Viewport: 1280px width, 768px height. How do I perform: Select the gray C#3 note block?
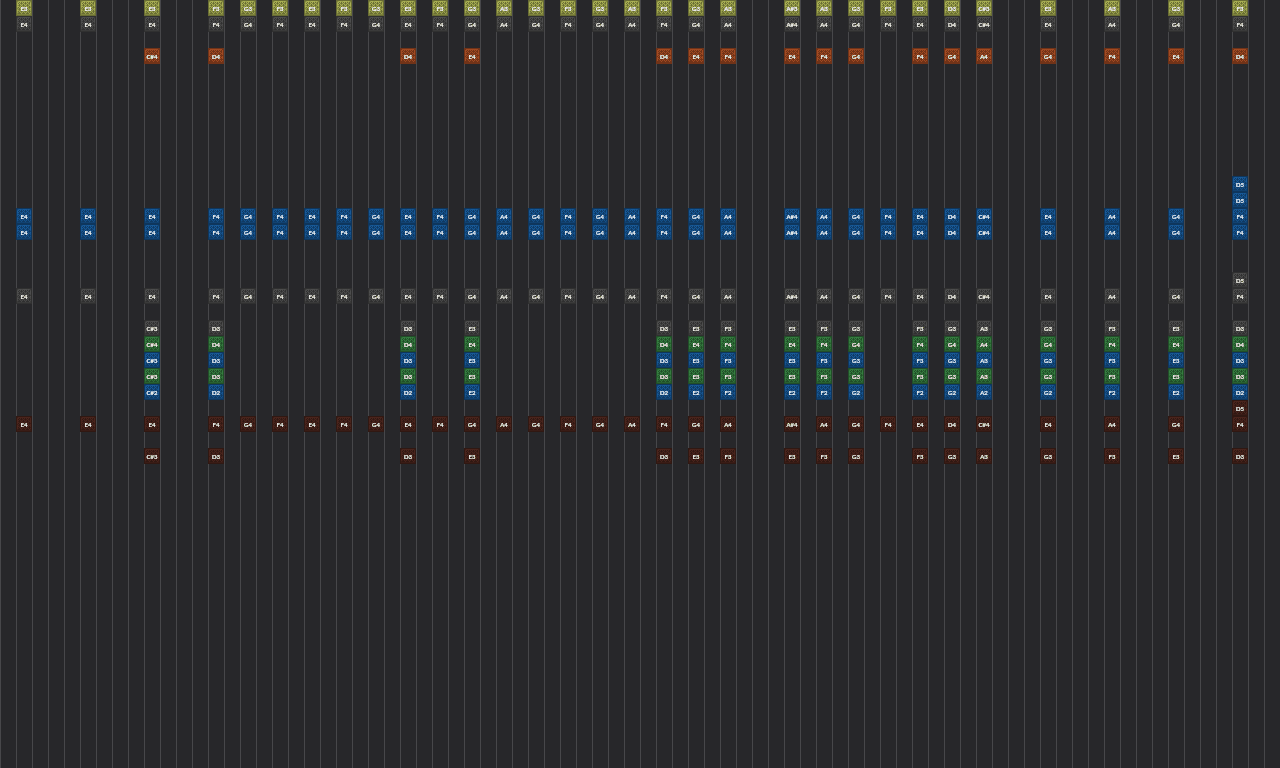tap(152, 328)
